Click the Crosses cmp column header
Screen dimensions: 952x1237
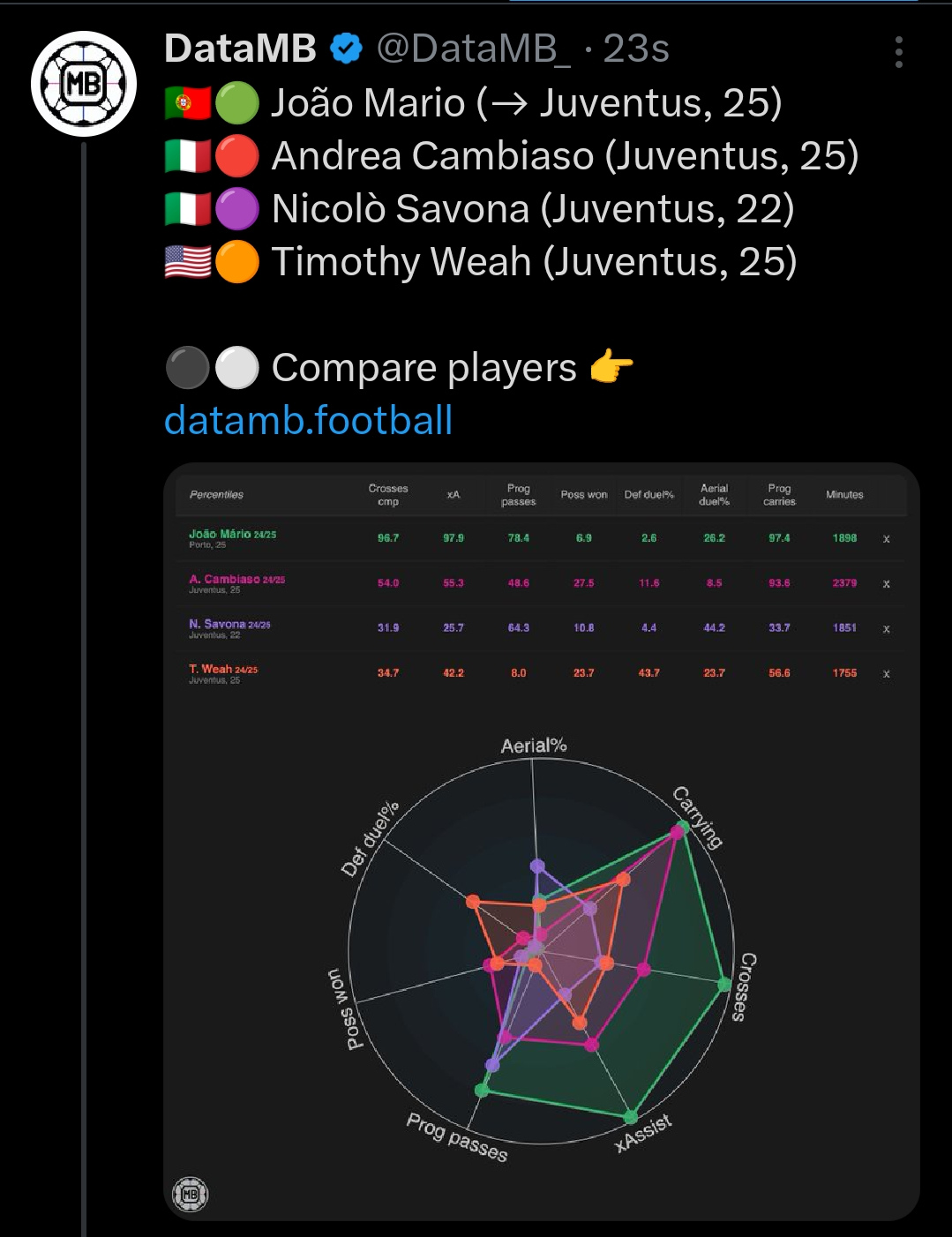click(388, 495)
